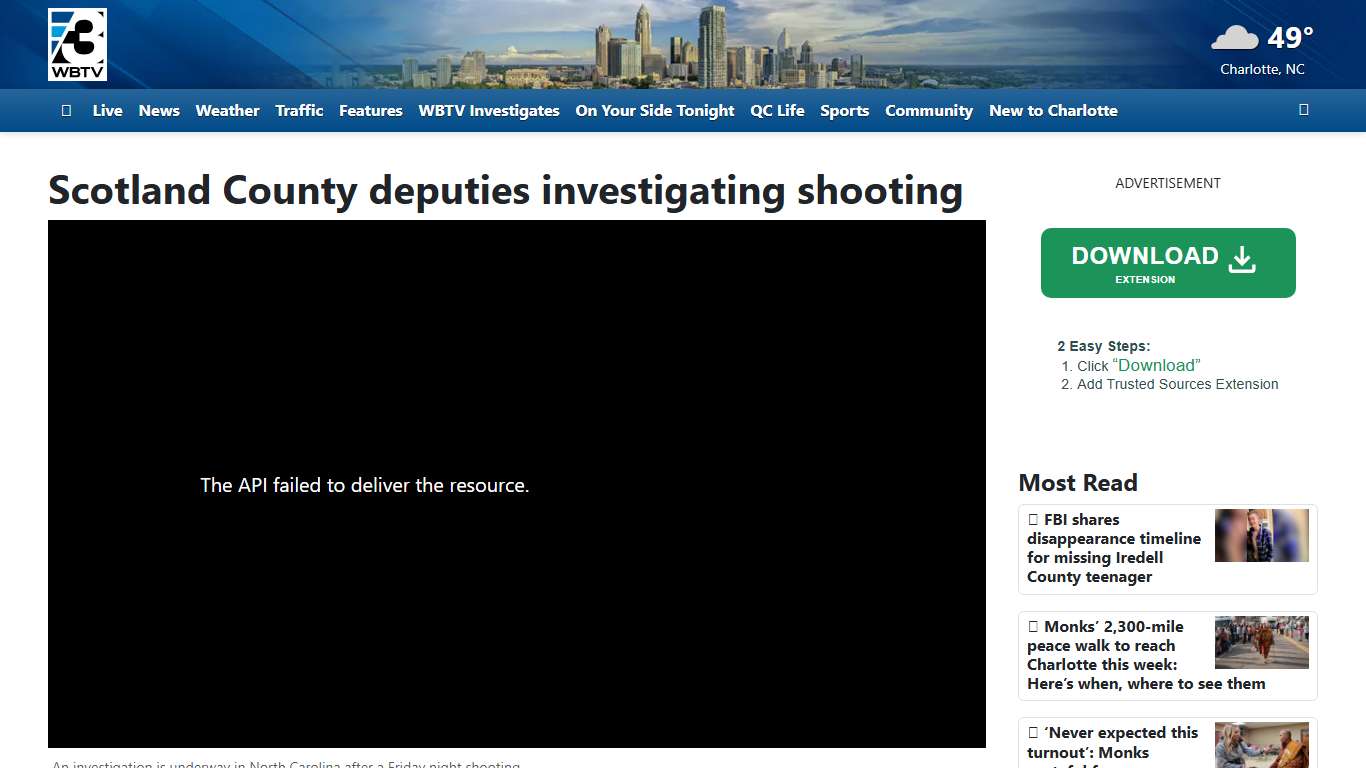Click the black video player area
Viewport: 1366px width, 768px height.
click(x=517, y=485)
